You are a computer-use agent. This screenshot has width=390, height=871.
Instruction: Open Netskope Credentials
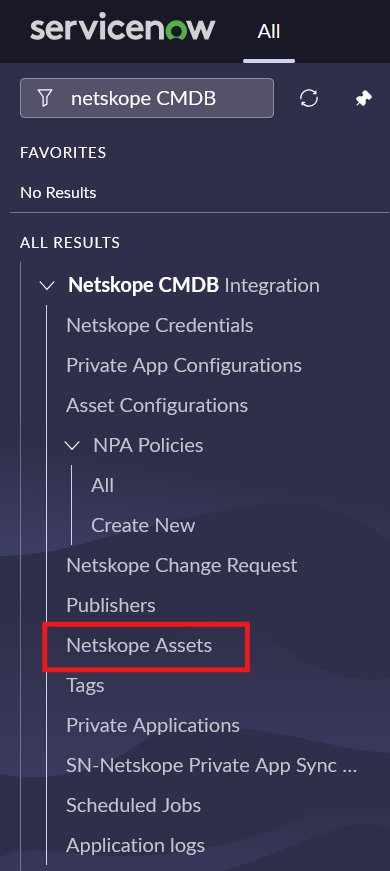coord(159,326)
